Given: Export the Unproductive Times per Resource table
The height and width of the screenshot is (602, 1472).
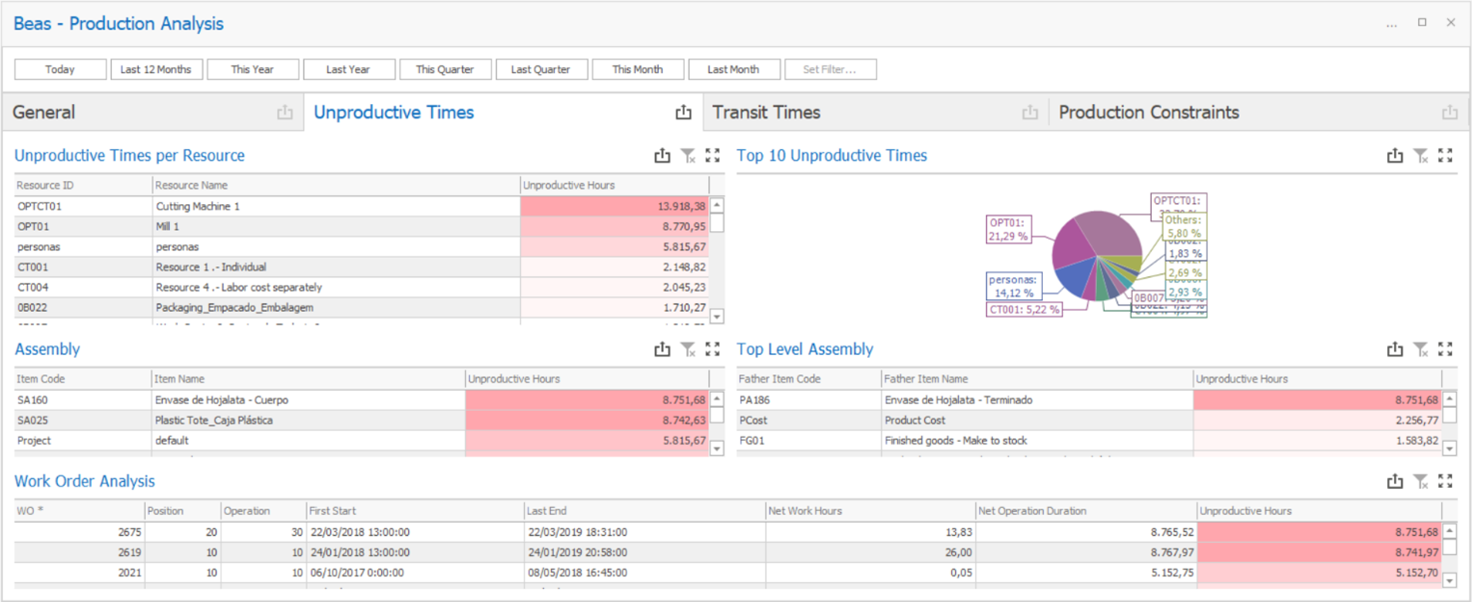Looking at the screenshot, I should coord(663,155).
